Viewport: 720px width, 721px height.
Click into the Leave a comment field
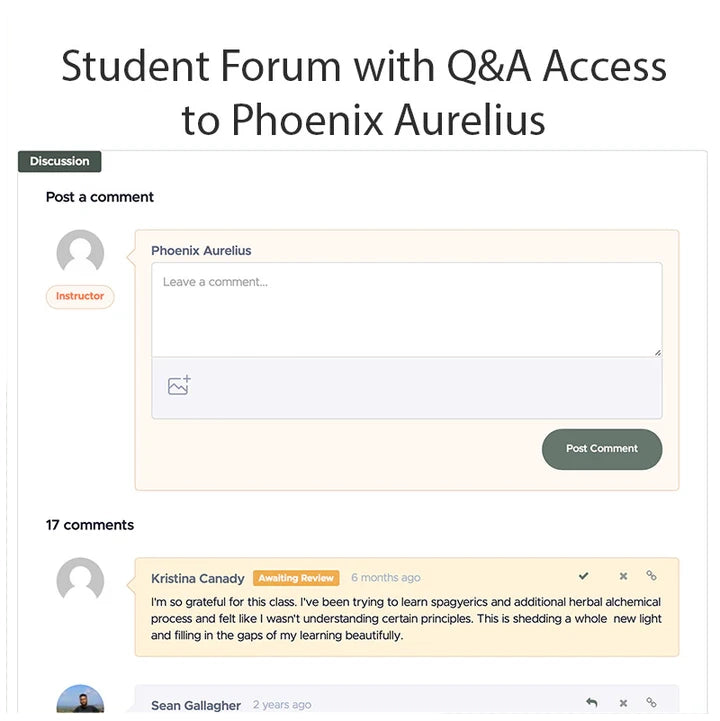pyautogui.click(x=406, y=309)
